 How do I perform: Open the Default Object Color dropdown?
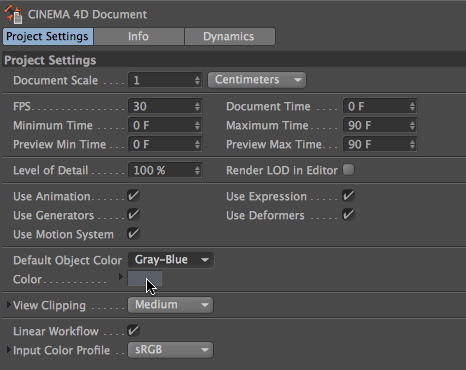171,260
